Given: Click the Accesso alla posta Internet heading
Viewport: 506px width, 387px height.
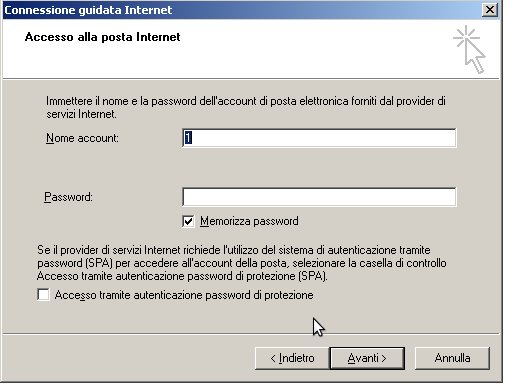Looking at the screenshot, I should point(102,37).
